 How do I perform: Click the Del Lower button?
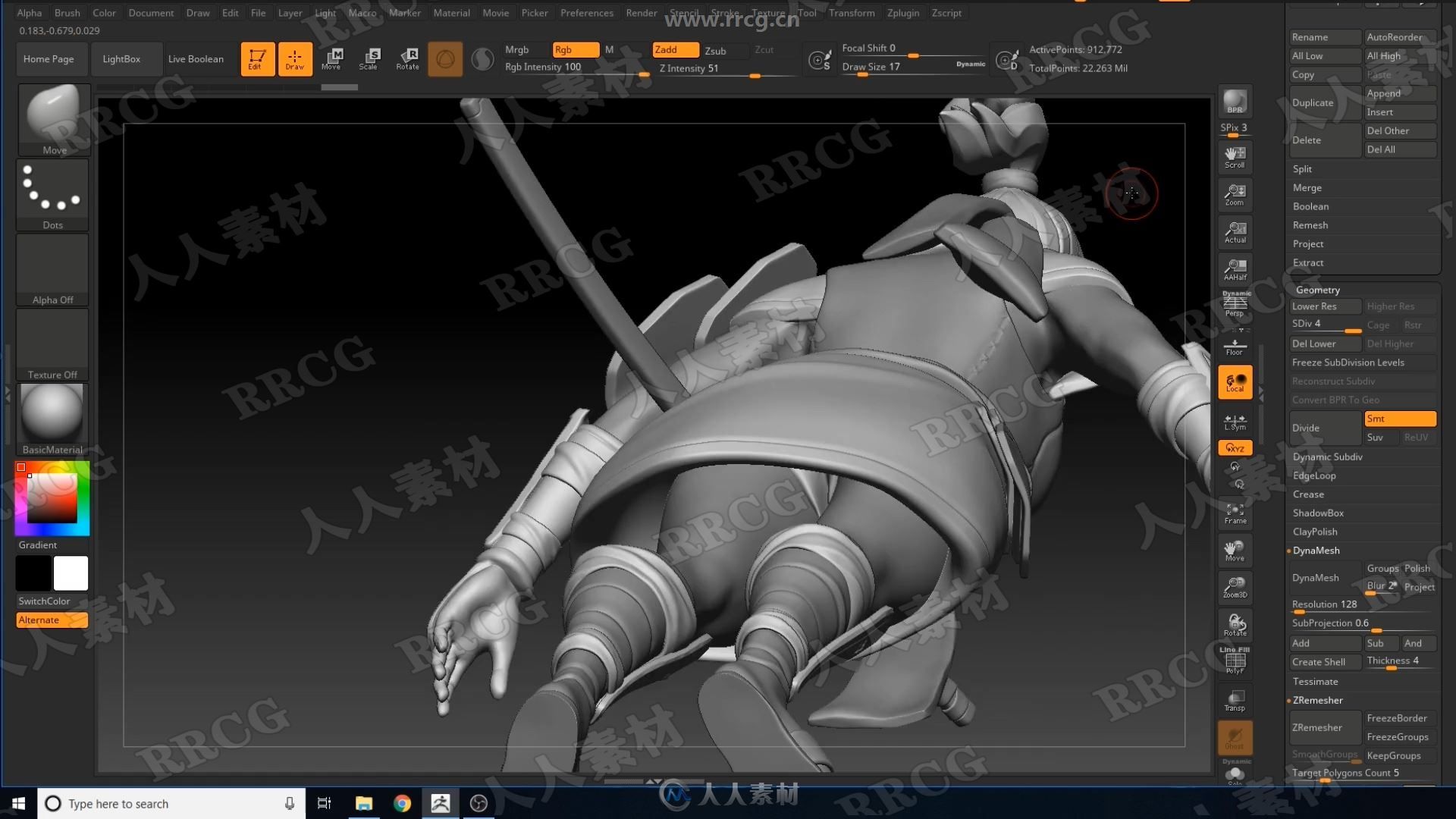pyautogui.click(x=1324, y=344)
